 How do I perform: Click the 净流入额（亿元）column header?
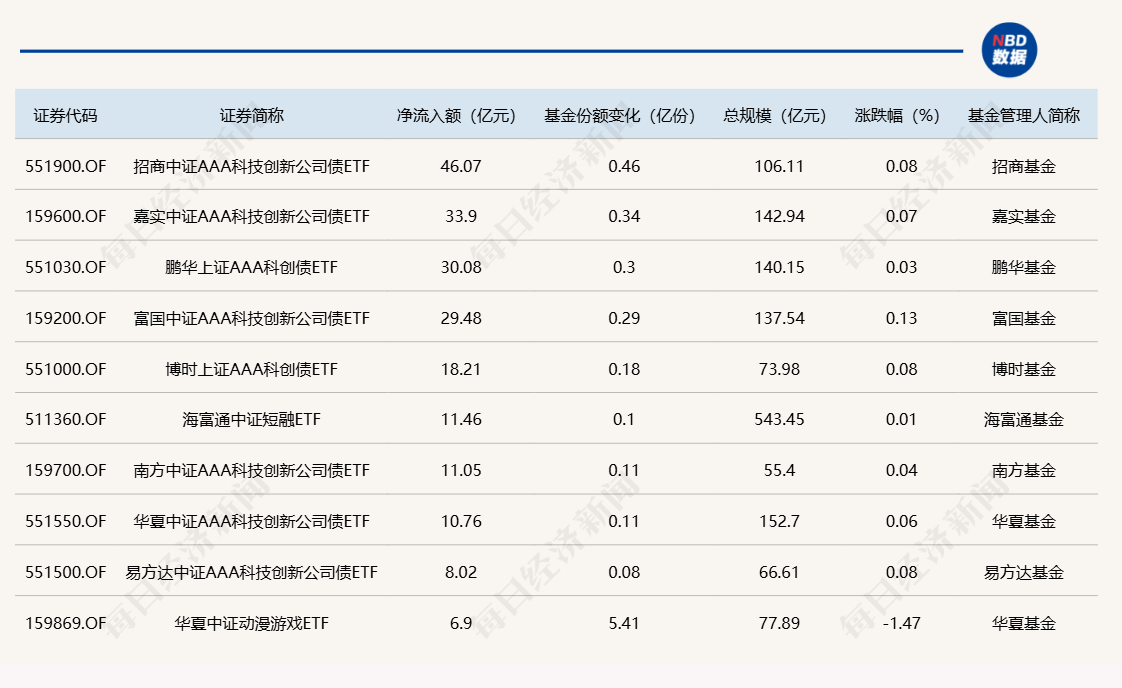(455, 115)
